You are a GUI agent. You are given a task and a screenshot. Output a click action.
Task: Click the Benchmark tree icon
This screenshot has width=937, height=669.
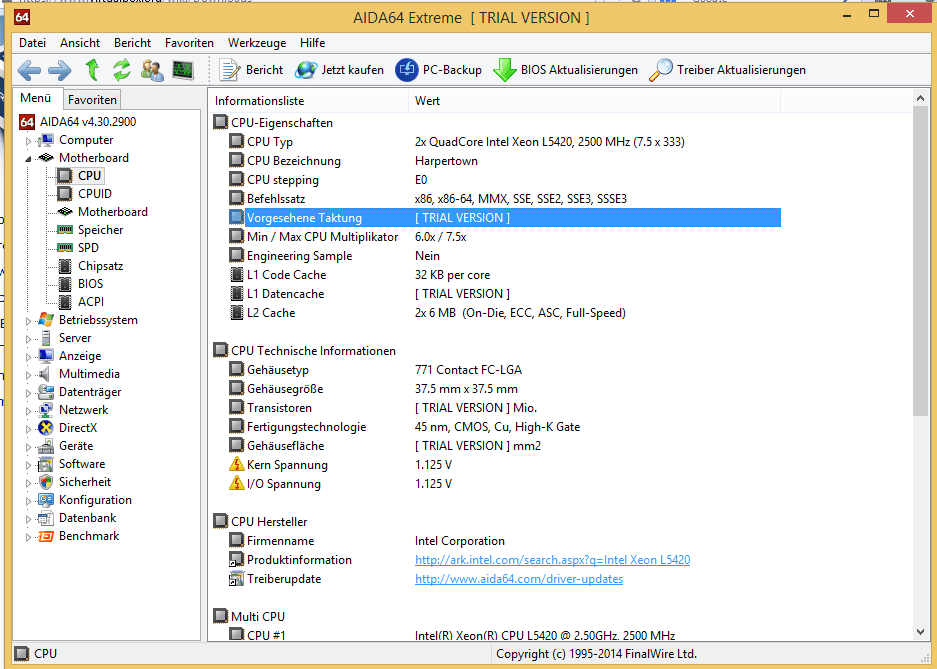tap(45, 536)
